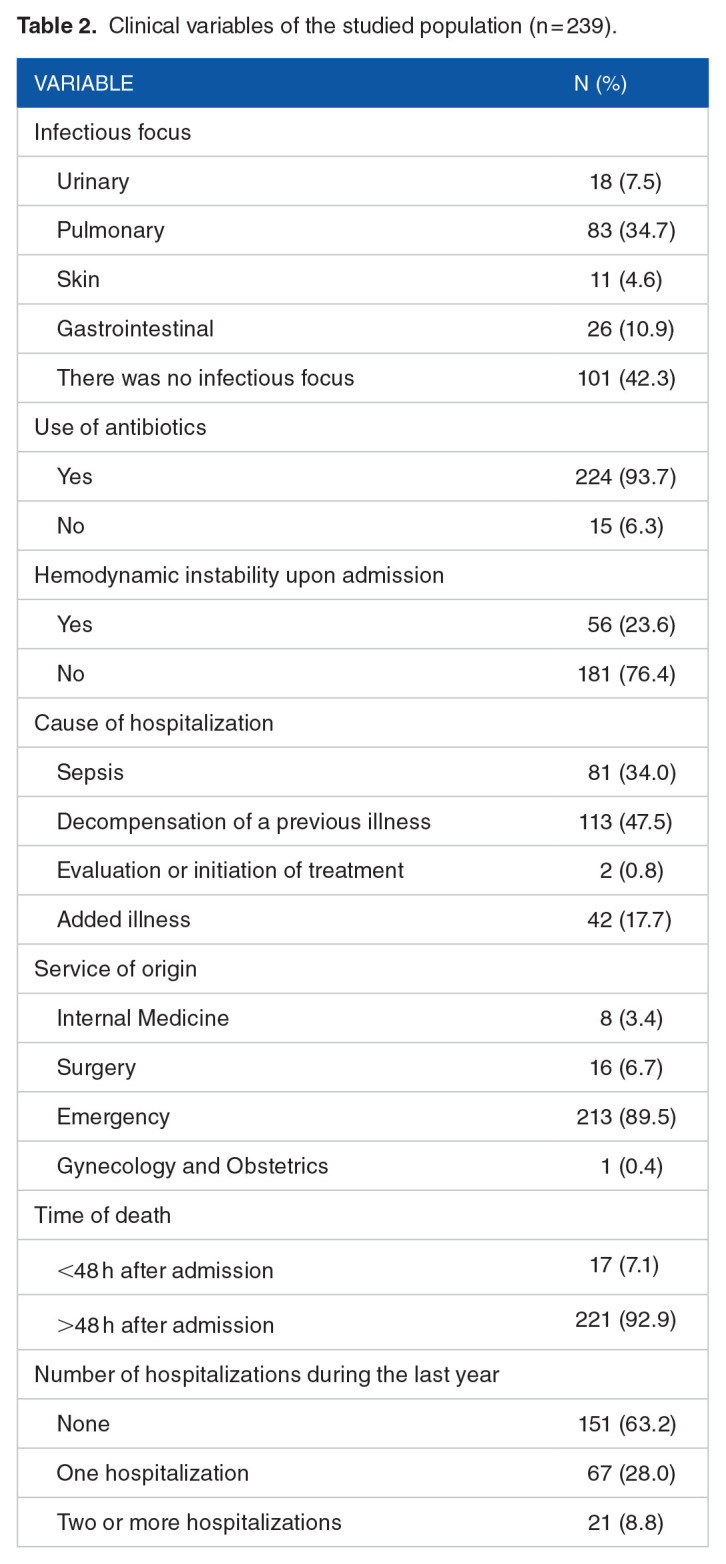This screenshot has height=1564, width=726.
Task: Click Decompensation of a previous illness row
Action: 243,821
